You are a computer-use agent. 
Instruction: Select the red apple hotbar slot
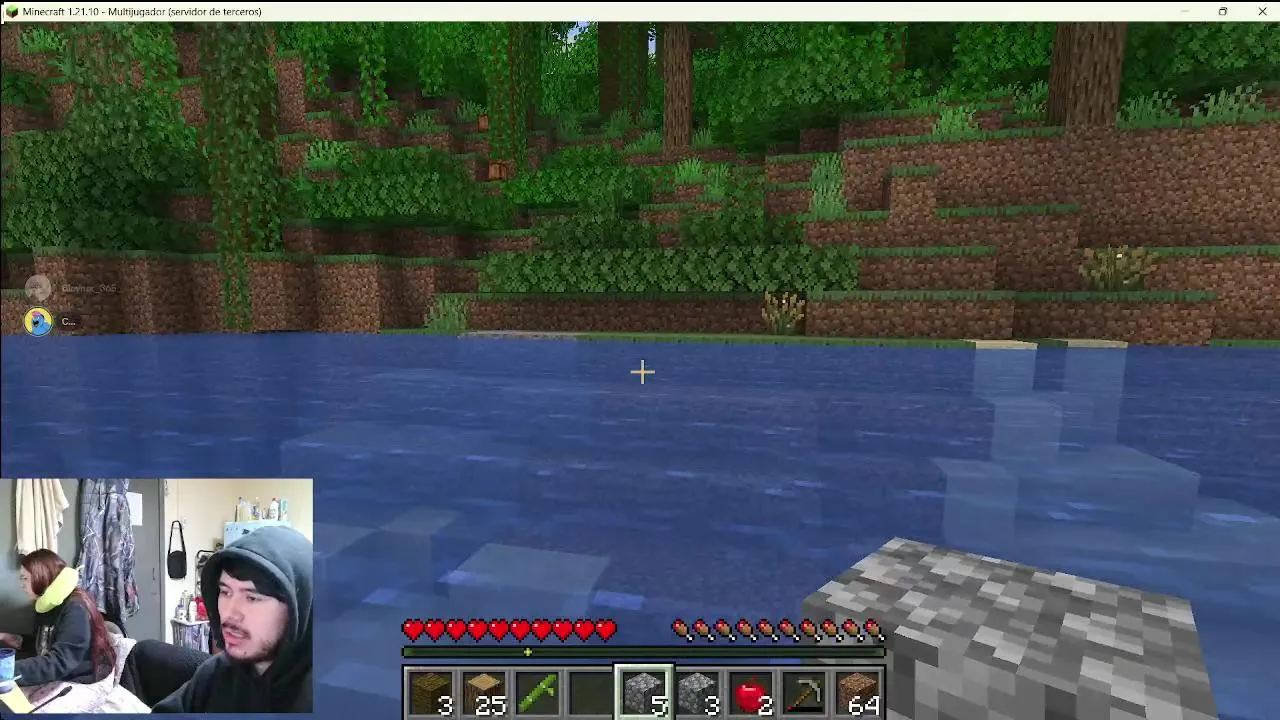point(752,694)
